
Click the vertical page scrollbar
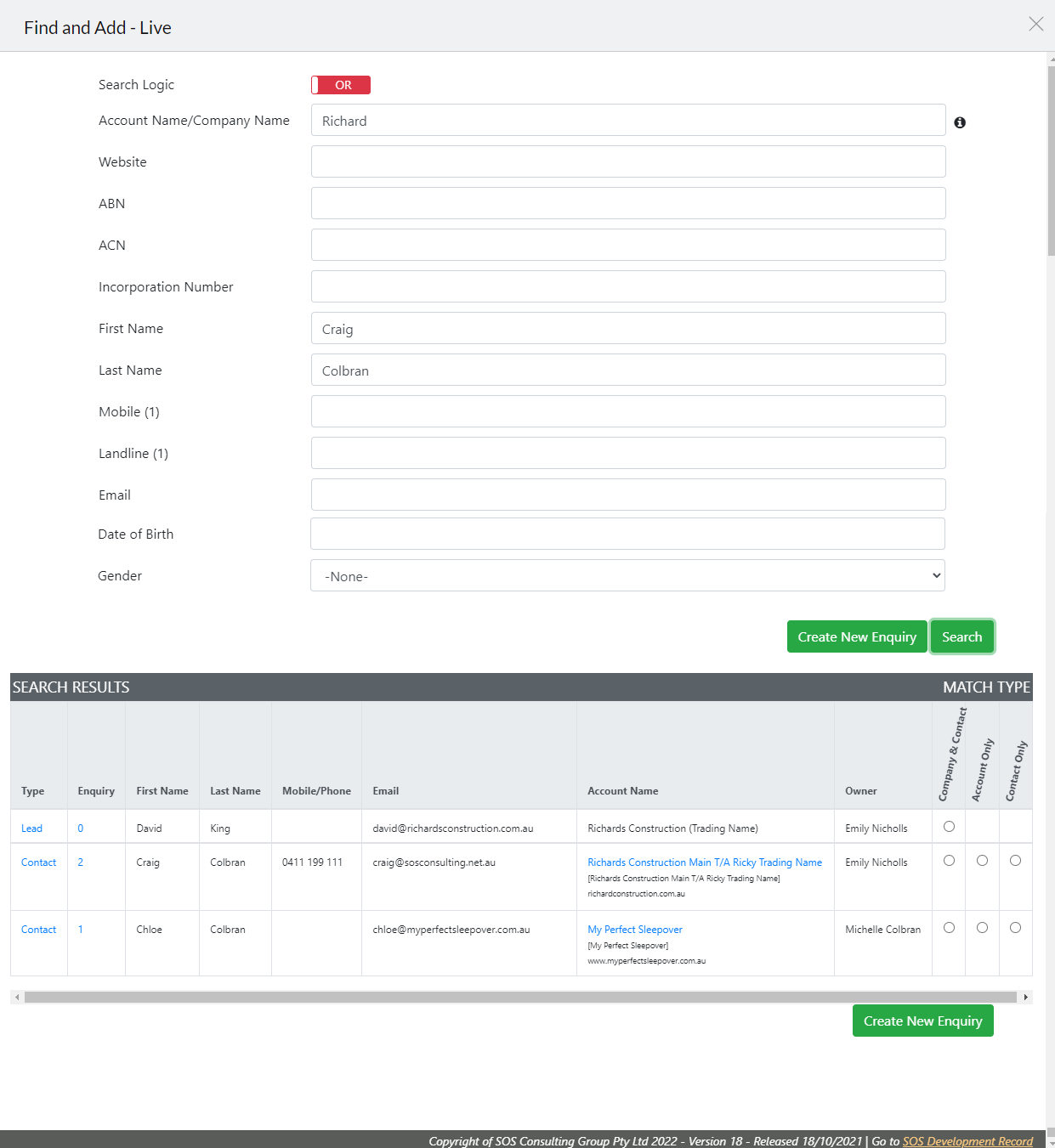(x=1051, y=161)
